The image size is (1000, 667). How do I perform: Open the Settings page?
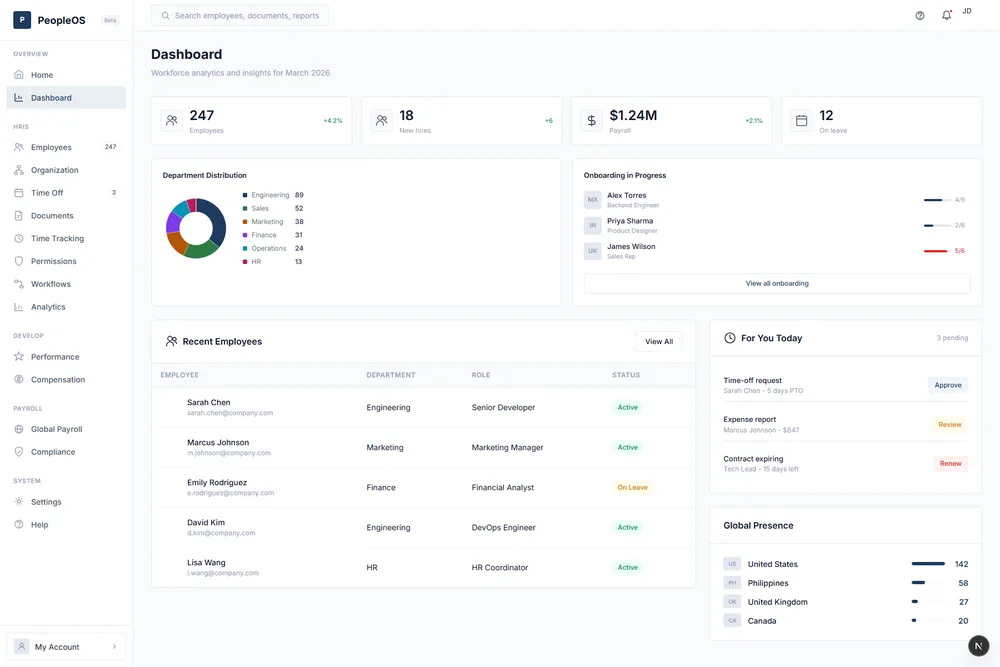(x=66, y=502)
